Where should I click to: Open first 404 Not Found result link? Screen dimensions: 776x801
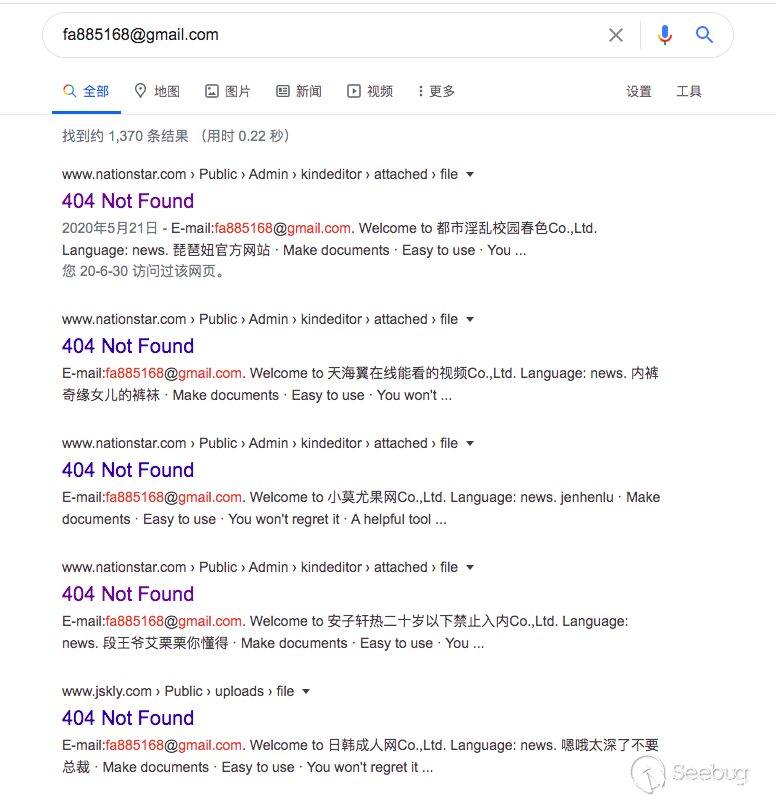(128, 201)
